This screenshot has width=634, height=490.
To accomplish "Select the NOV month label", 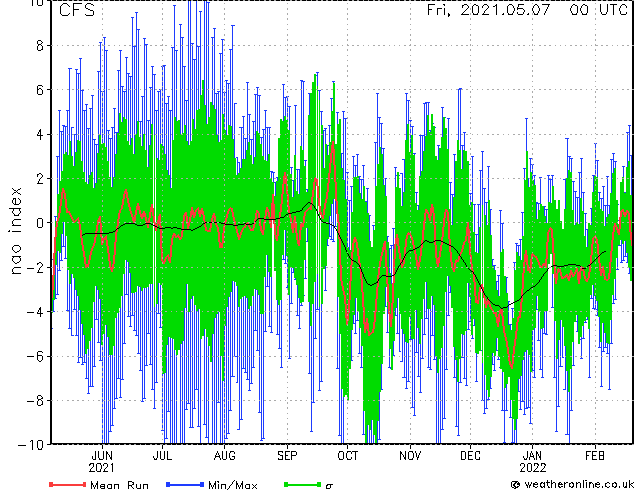I will point(410,456).
